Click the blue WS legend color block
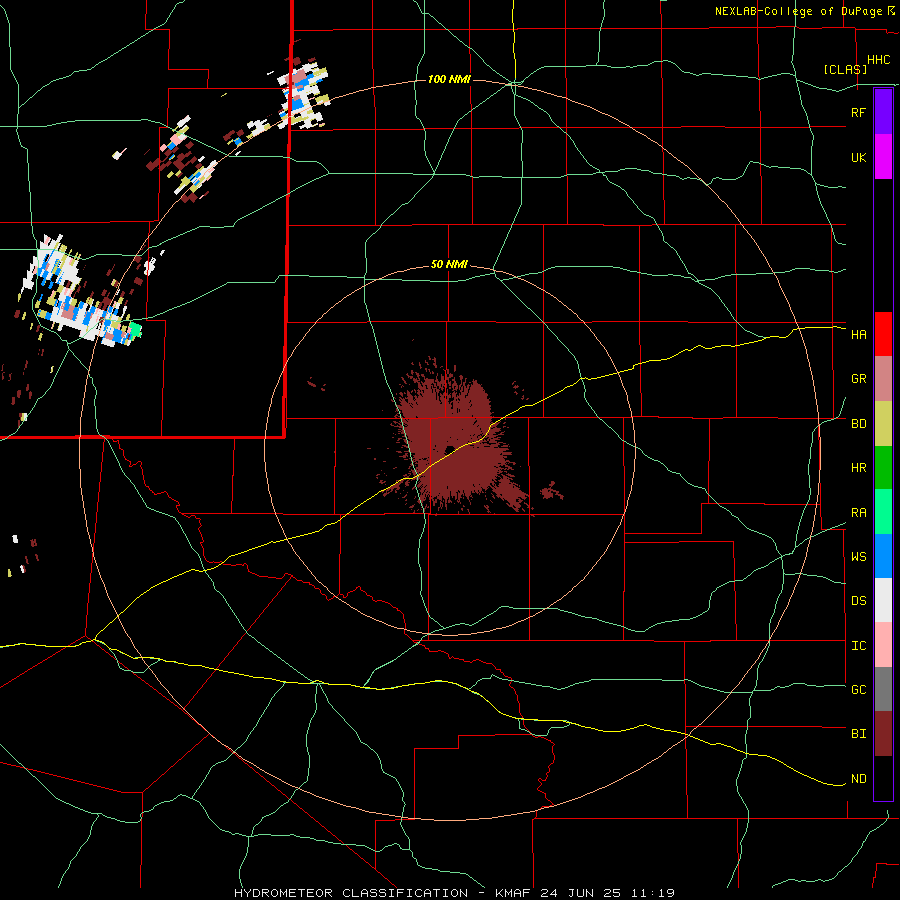The height and width of the screenshot is (900, 900). (883, 556)
